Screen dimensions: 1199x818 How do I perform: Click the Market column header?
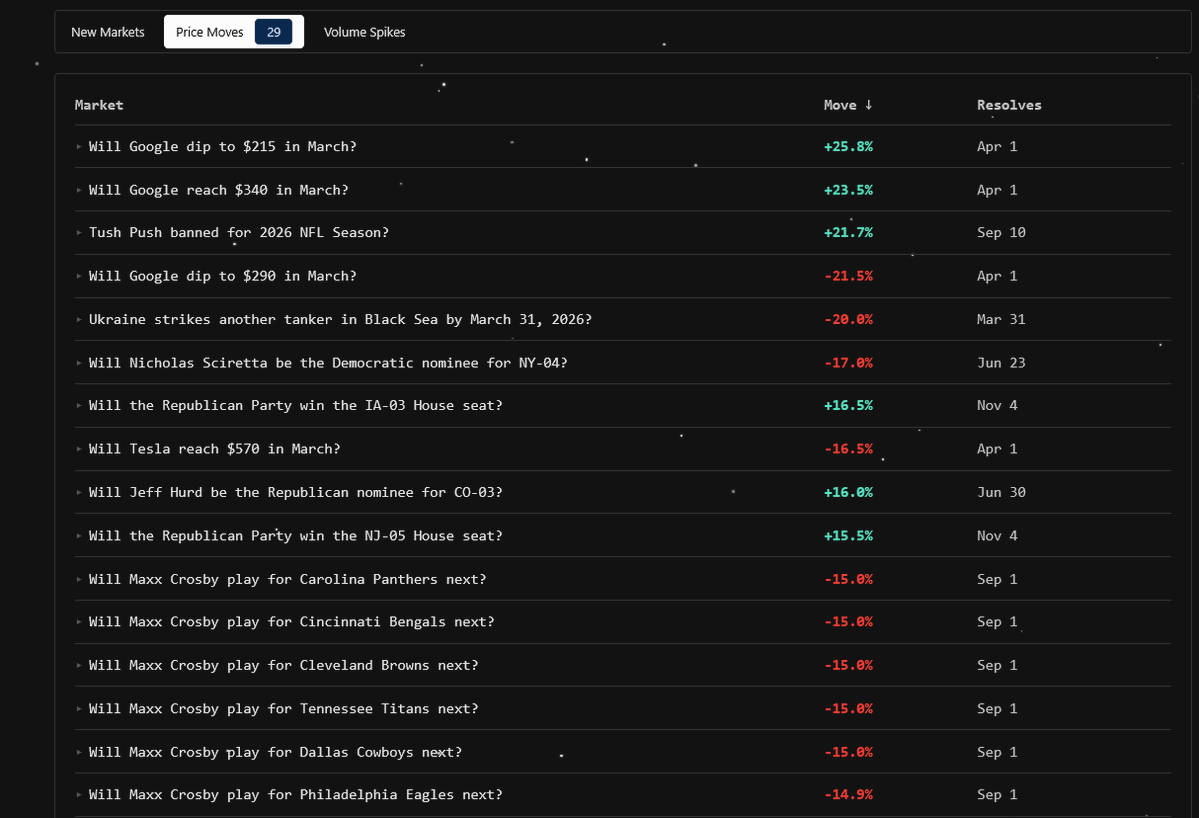tap(99, 105)
